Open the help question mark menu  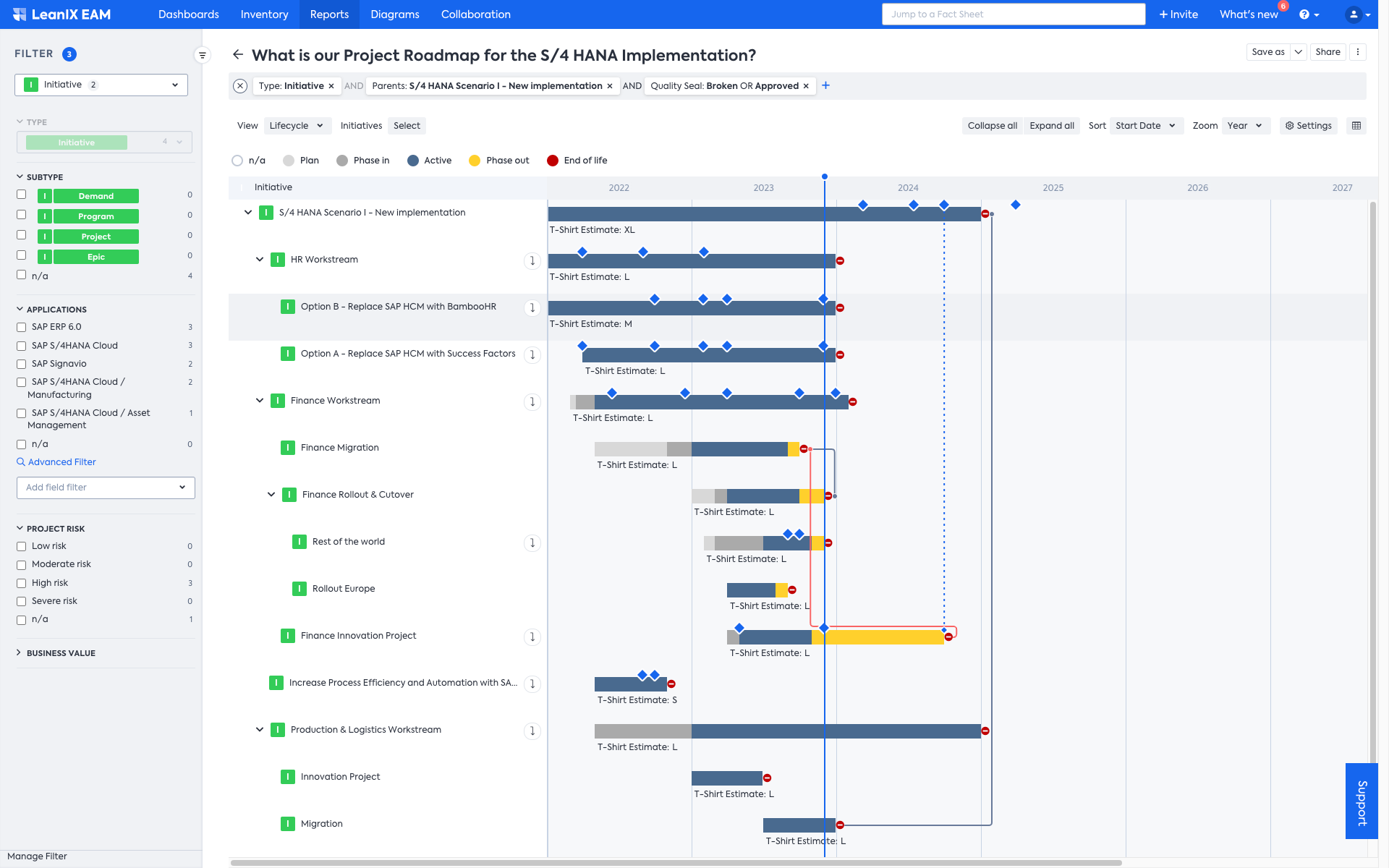1309,14
